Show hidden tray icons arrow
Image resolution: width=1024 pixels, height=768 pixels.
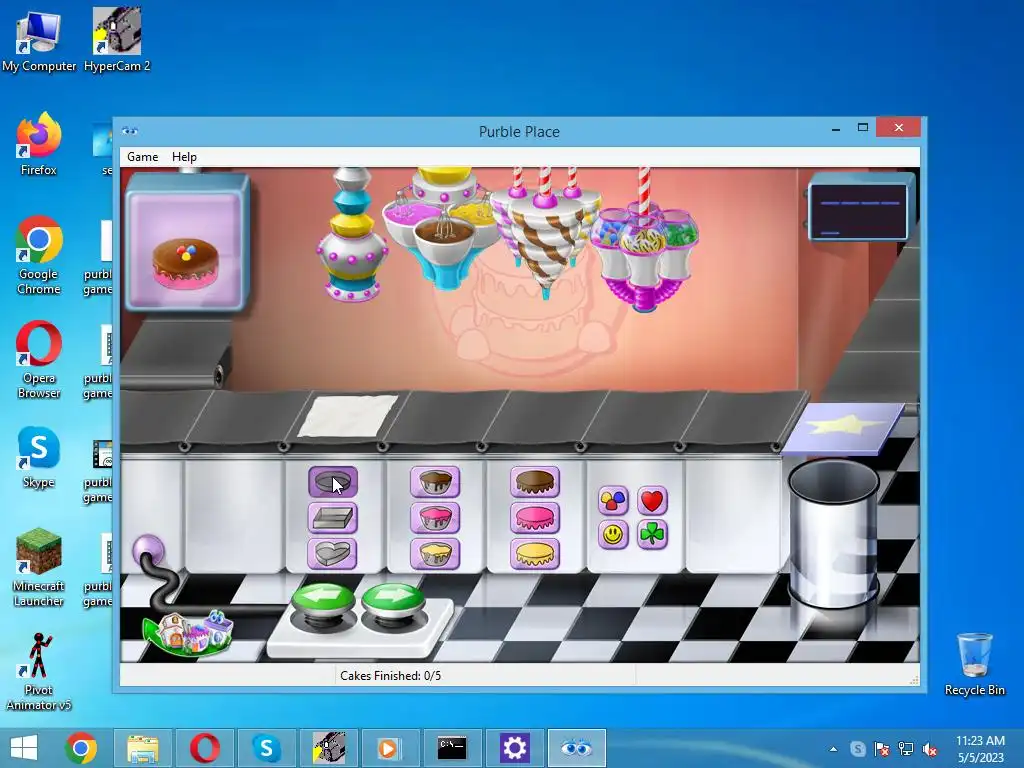(x=833, y=749)
